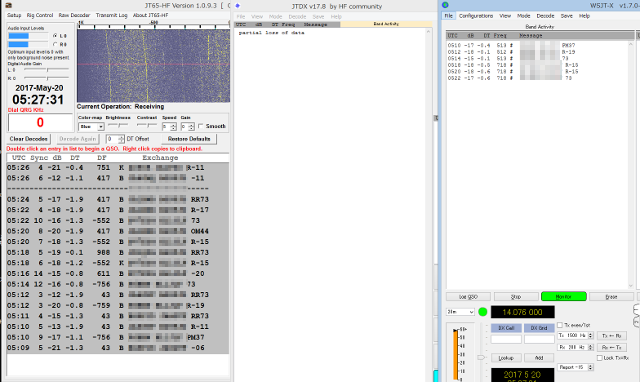Increase the Tx 1500 Hz frequency spinner
The image size is (640, 382).
tap(591, 333)
